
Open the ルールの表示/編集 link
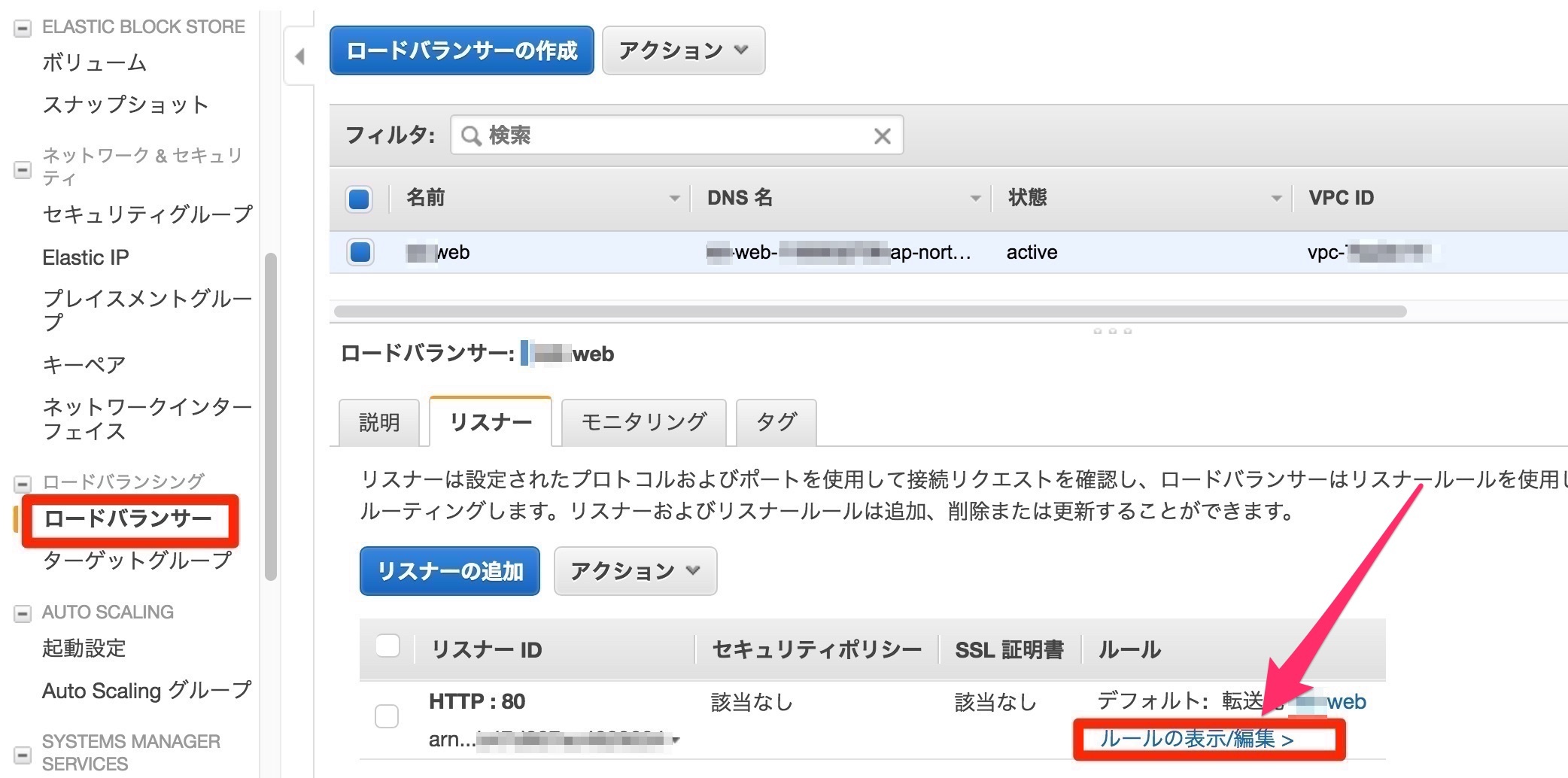click(1196, 740)
